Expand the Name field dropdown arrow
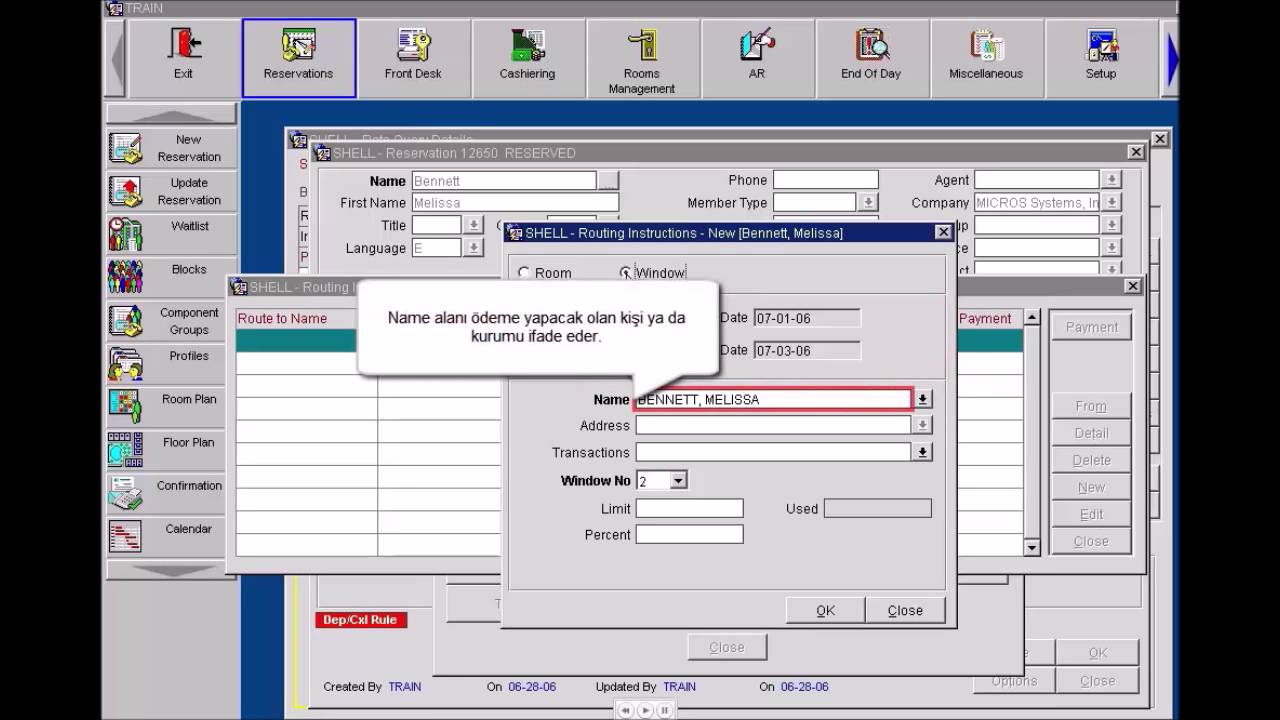The width and height of the screenshot is (1280, 720). click(922, 399)
